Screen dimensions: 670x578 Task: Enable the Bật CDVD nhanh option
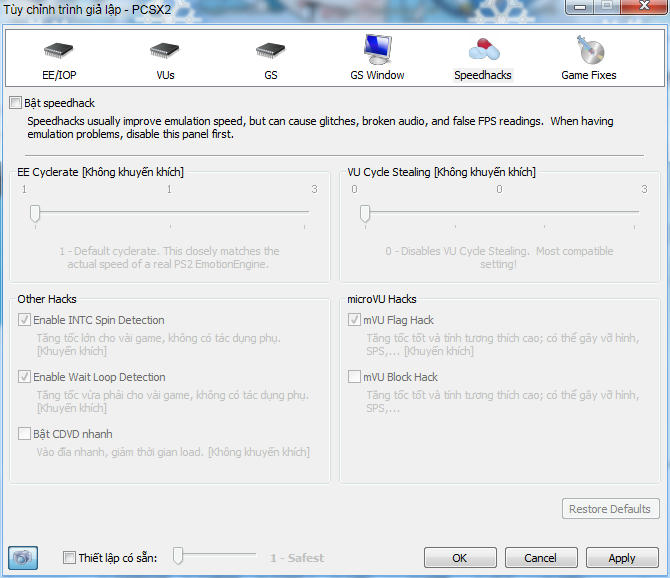tap(25, 434)
